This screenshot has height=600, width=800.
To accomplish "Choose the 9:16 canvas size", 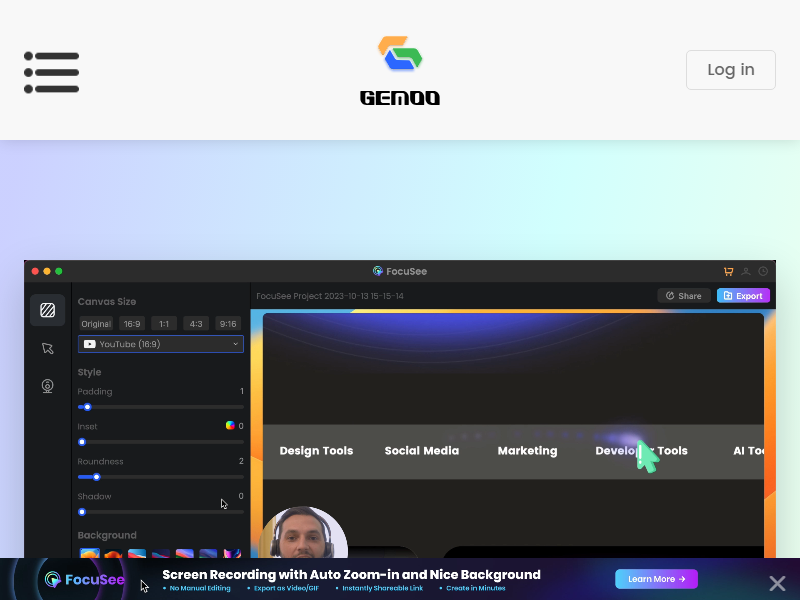I will [x=228, y=324].
